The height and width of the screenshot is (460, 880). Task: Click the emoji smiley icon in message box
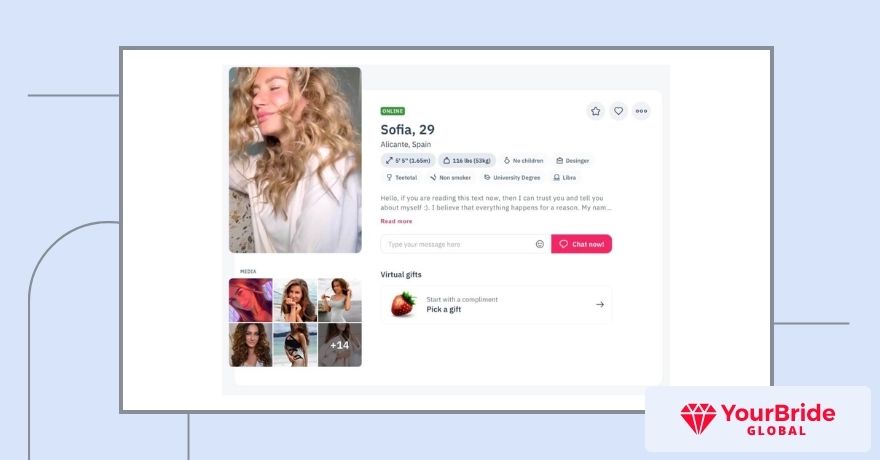[x=539, y=244]
